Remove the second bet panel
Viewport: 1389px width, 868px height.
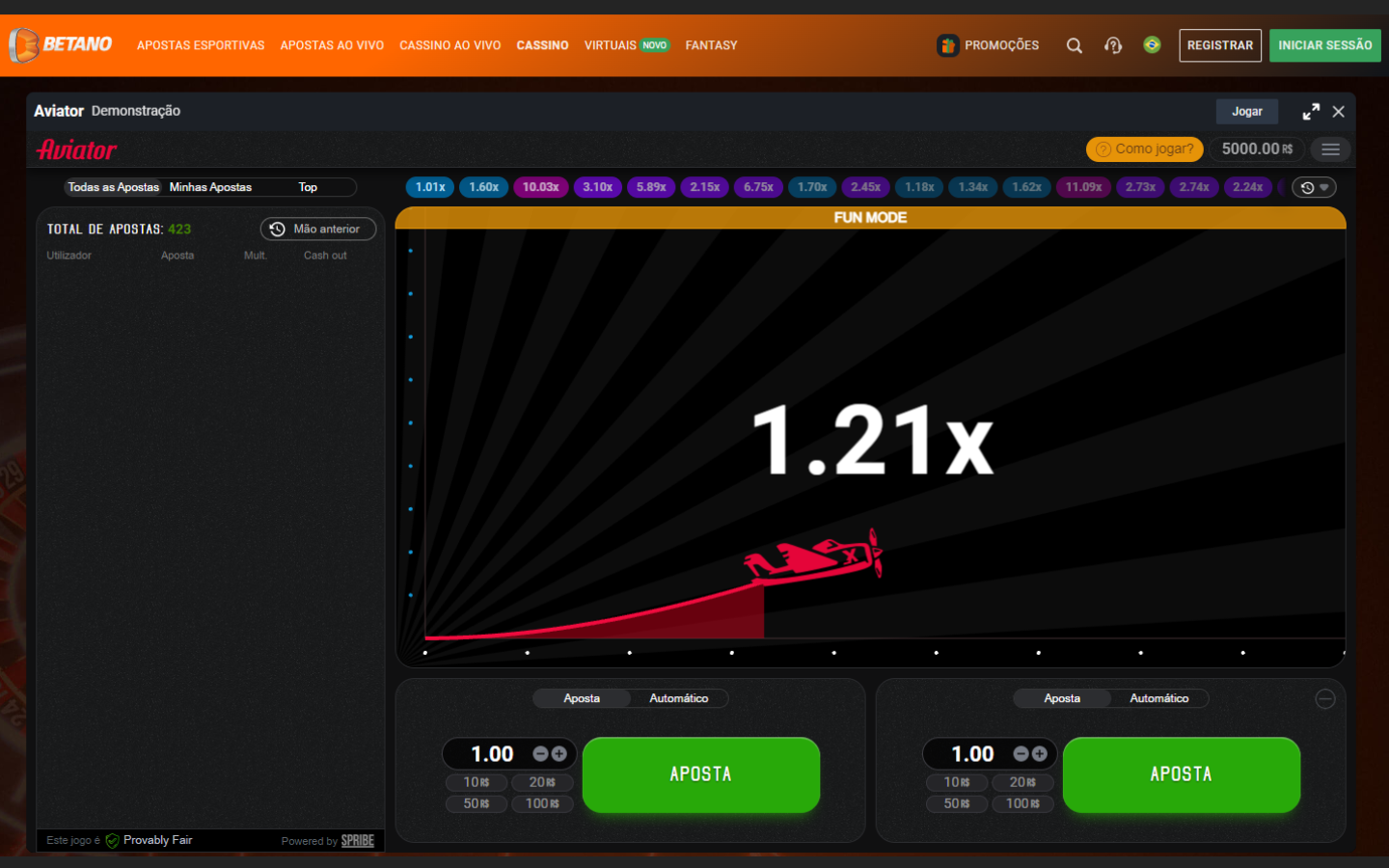coord(1325,699)
